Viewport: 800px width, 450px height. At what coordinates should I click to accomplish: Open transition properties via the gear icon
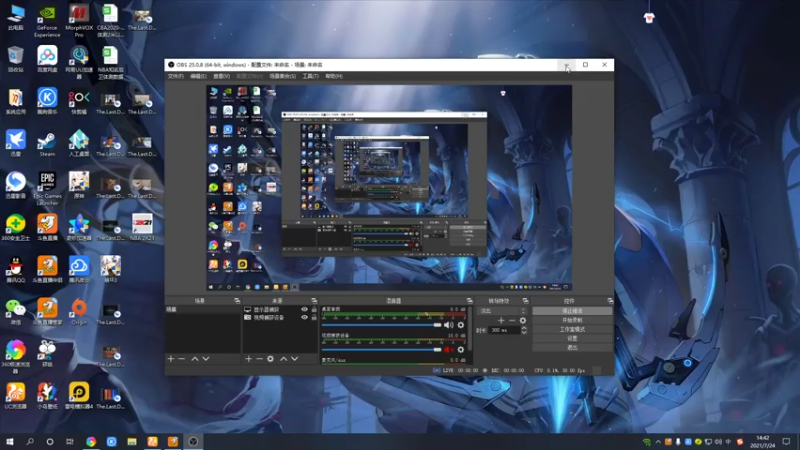[x=522, y=320]
